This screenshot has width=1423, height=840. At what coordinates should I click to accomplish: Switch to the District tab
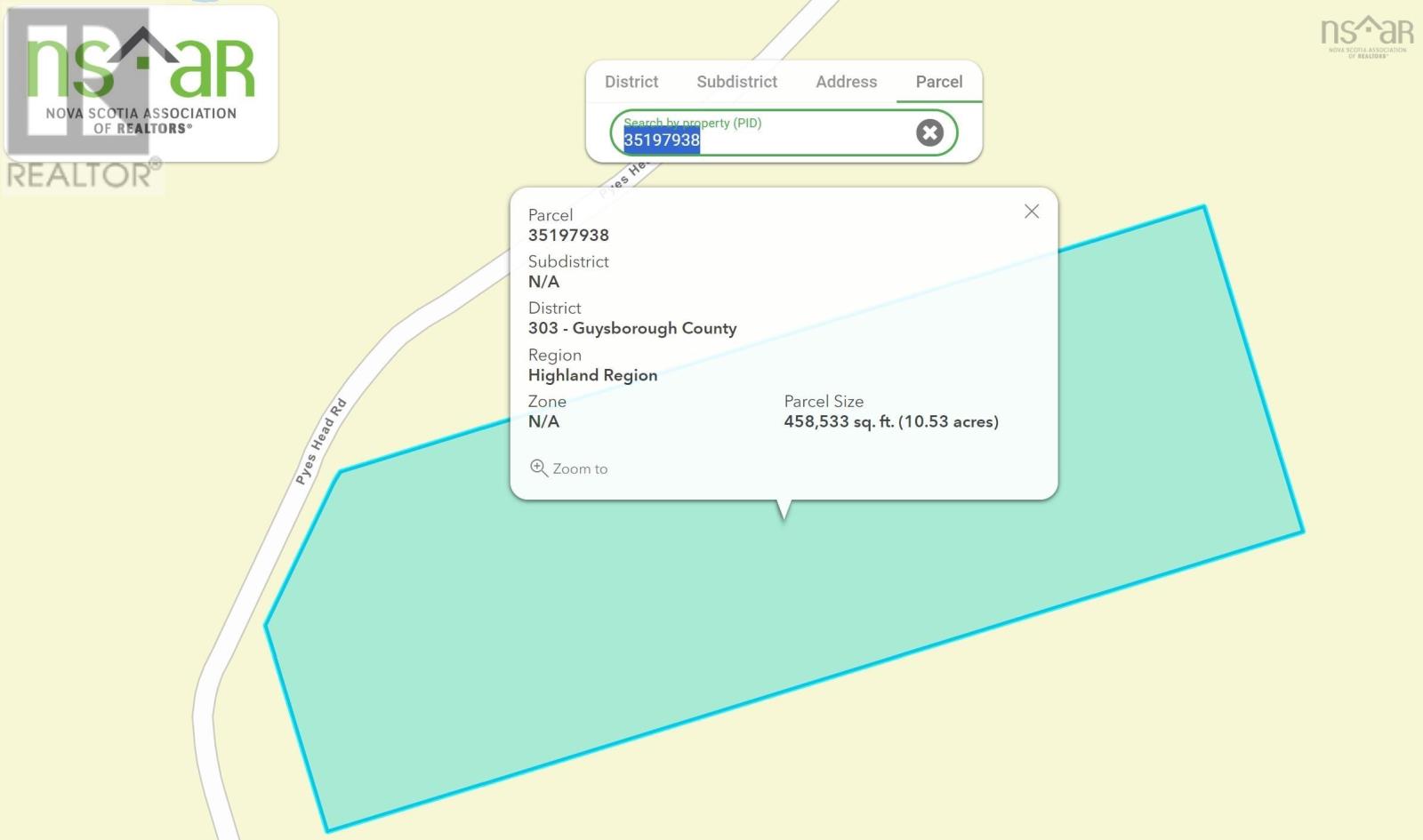631,82
